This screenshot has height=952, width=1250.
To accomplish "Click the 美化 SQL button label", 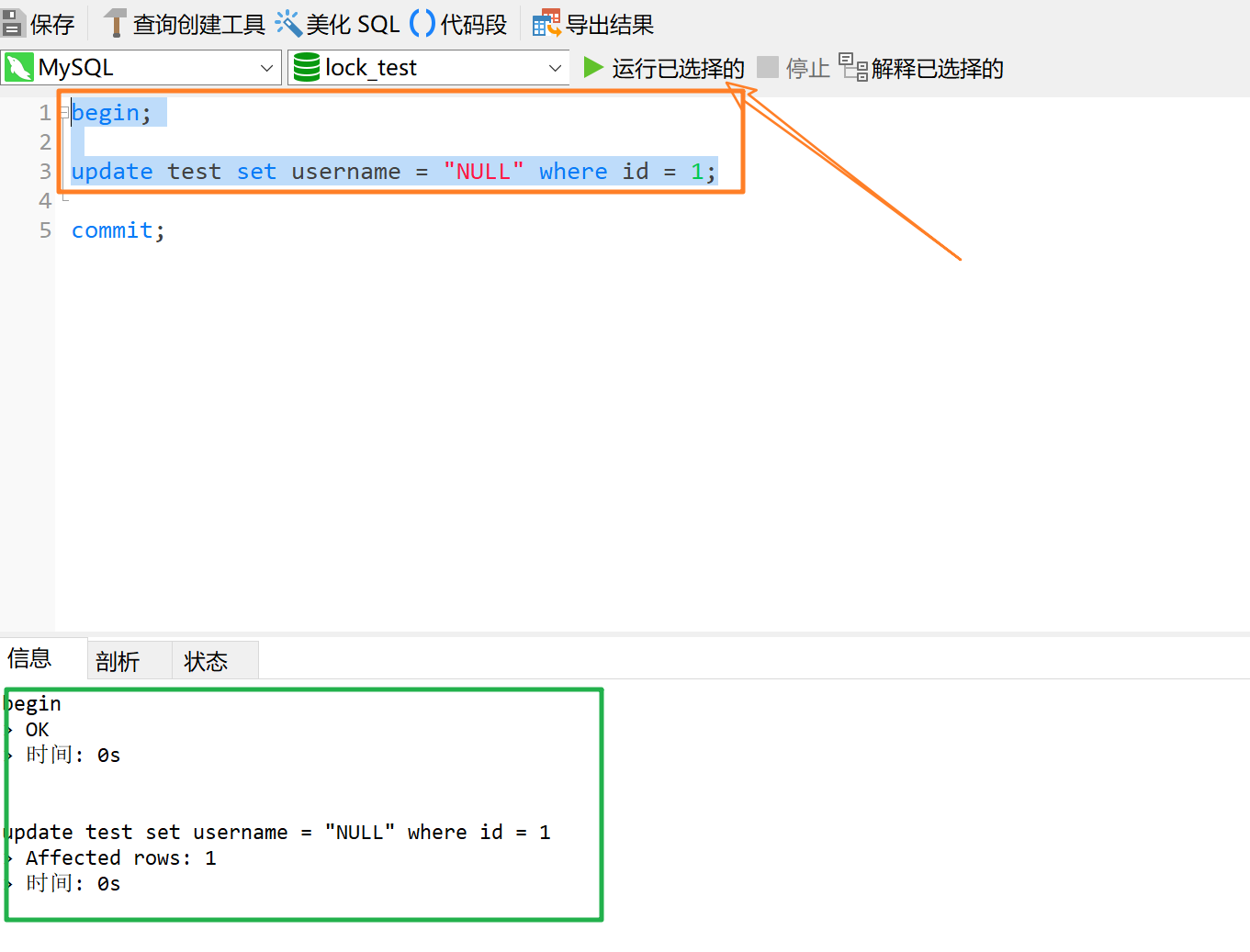I will click(x=353, y=25).
